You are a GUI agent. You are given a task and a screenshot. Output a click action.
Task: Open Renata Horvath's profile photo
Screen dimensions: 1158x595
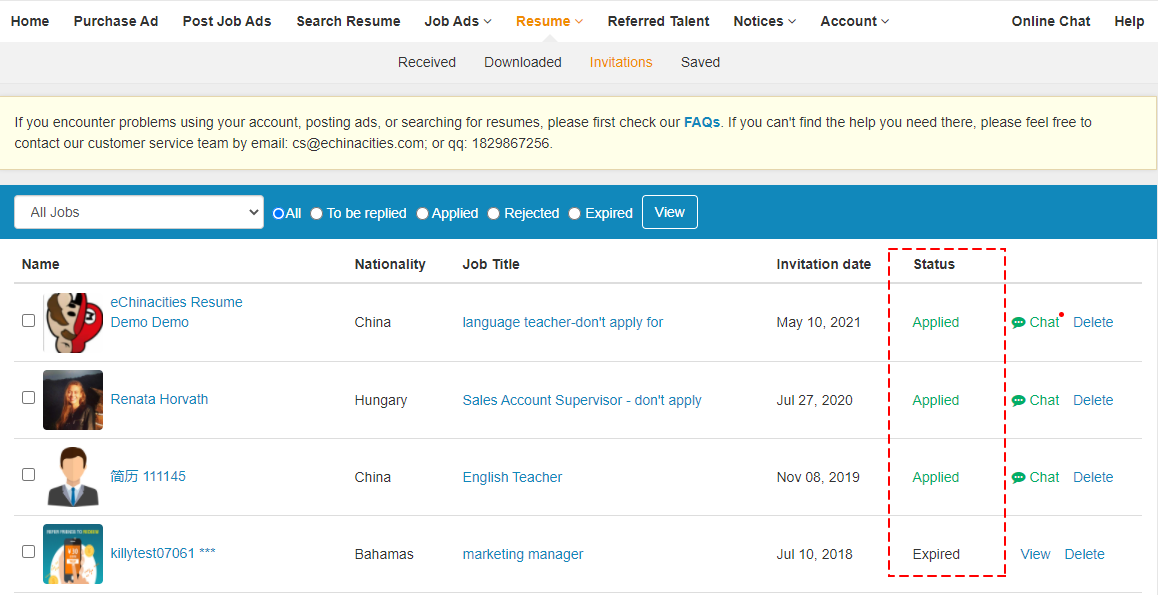(73, 400)
